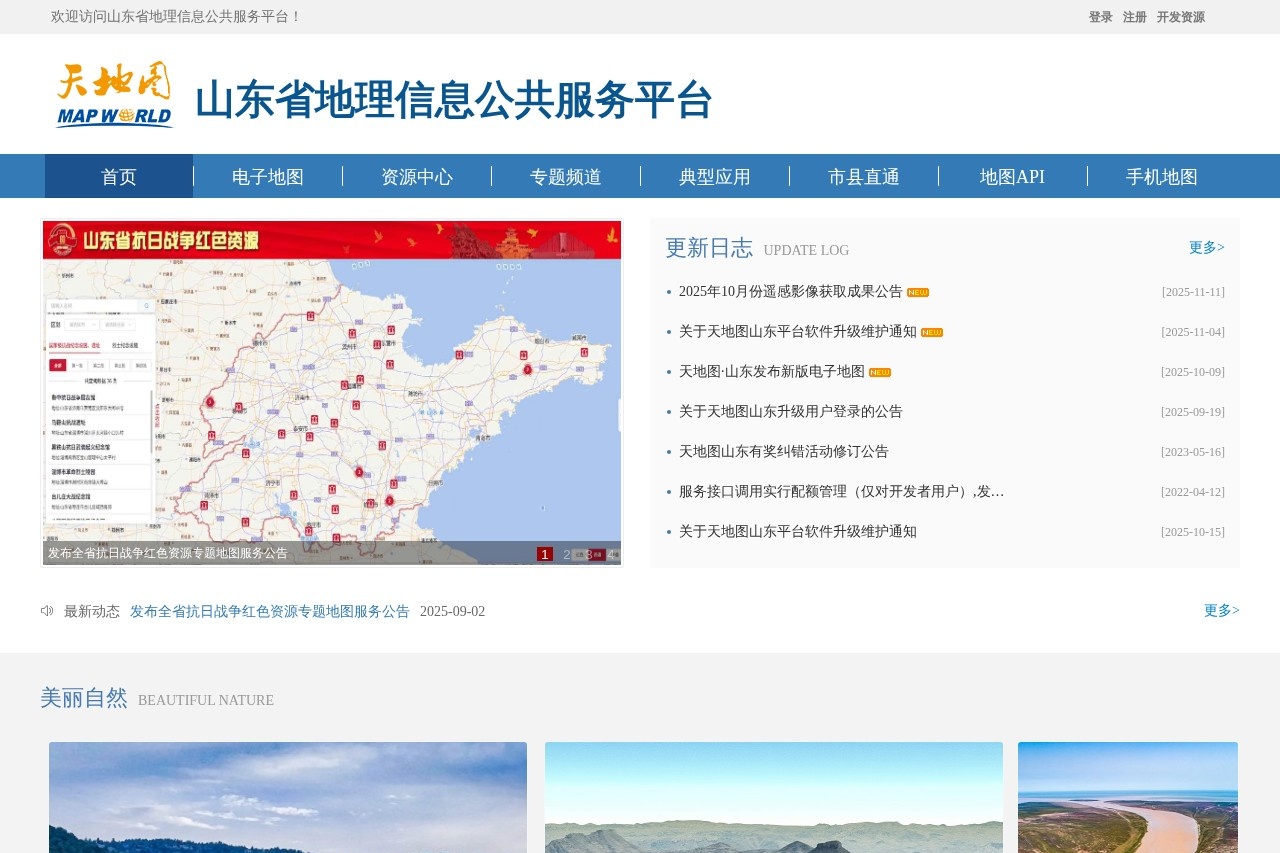Click the 注册 link

pyautogui.click(x=1134, y=17)
